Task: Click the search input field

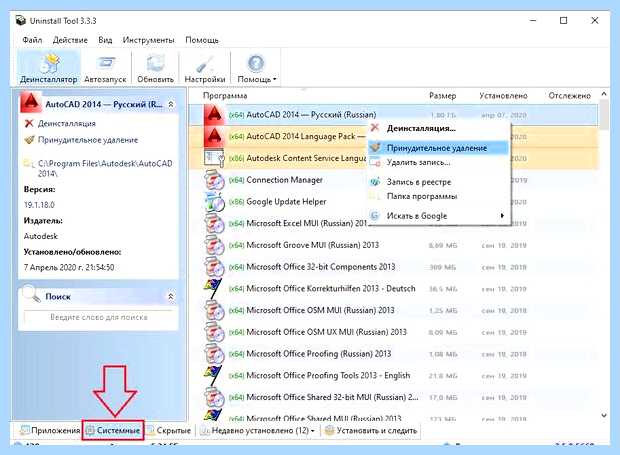Action: coord(98,317)
